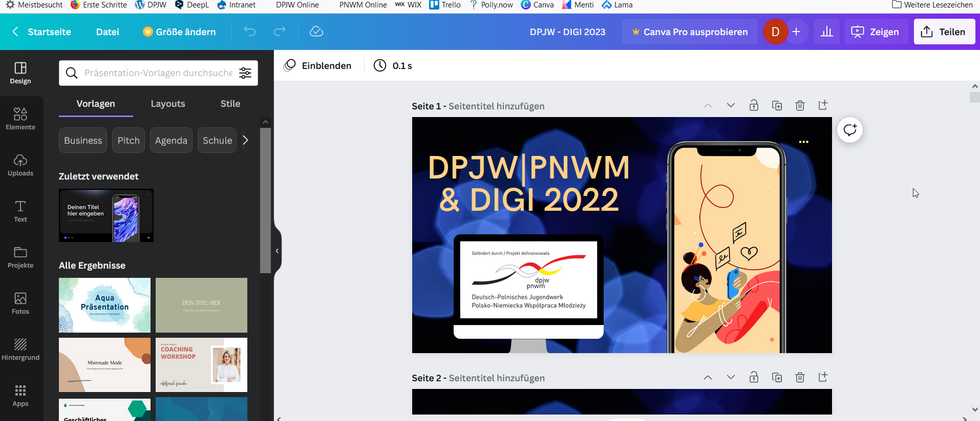Go back to Startseite
The height and width of the screenshot is (421, 980).
pyautogui.click(x=41, y=32)
